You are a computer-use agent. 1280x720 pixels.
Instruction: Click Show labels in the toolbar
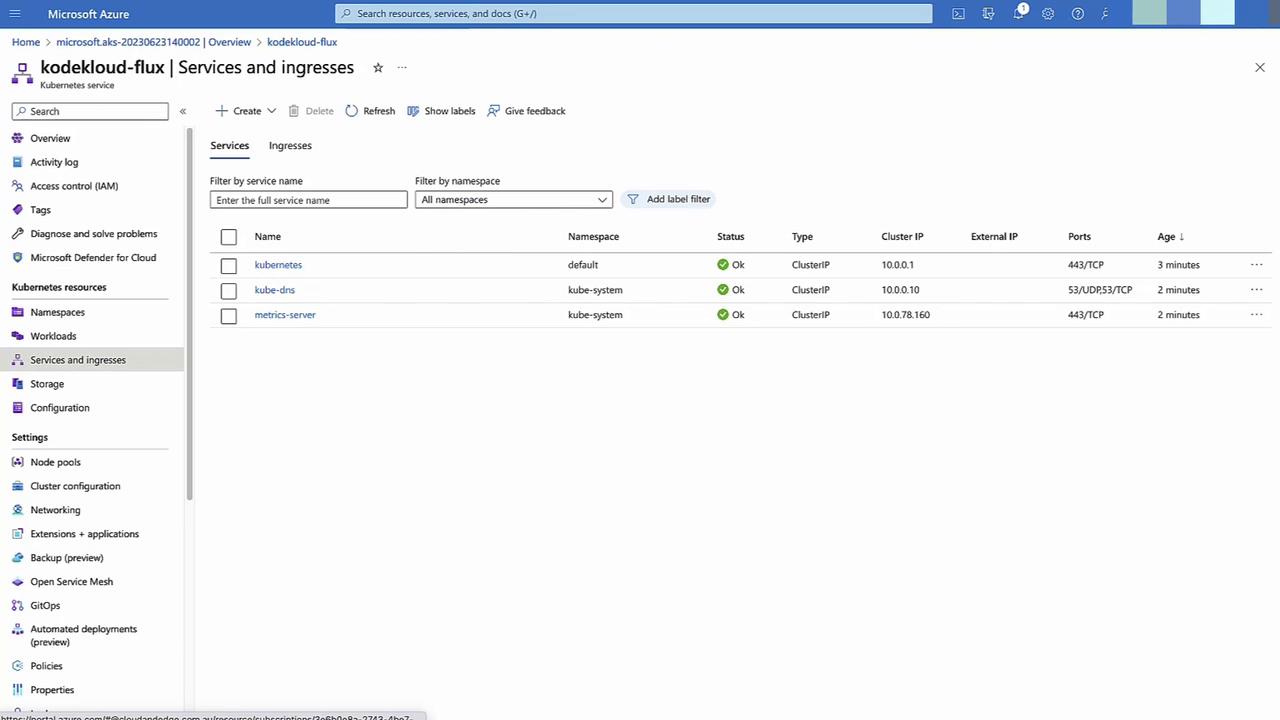(441, 111)
